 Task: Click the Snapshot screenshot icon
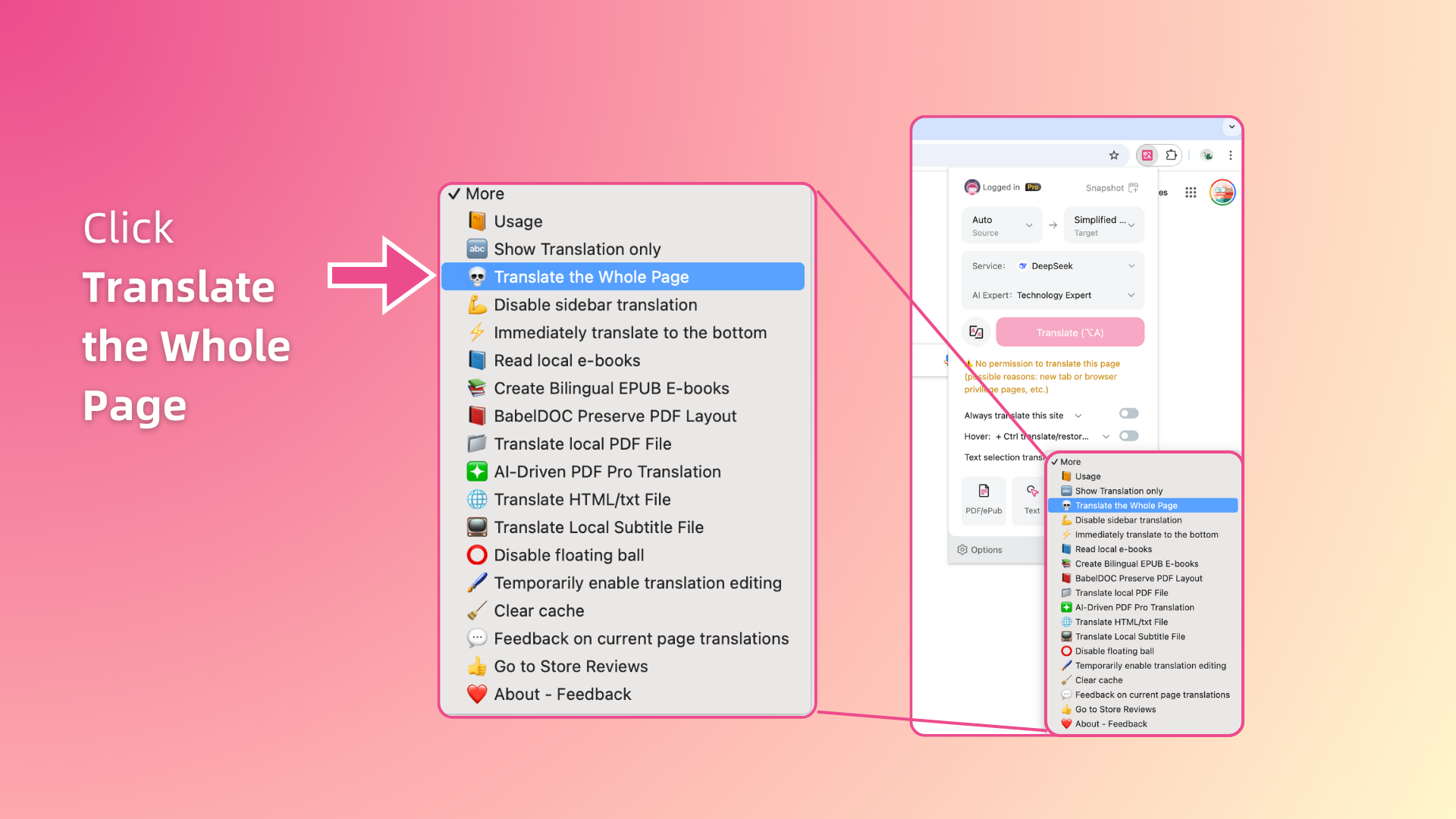click(1133, 187)
